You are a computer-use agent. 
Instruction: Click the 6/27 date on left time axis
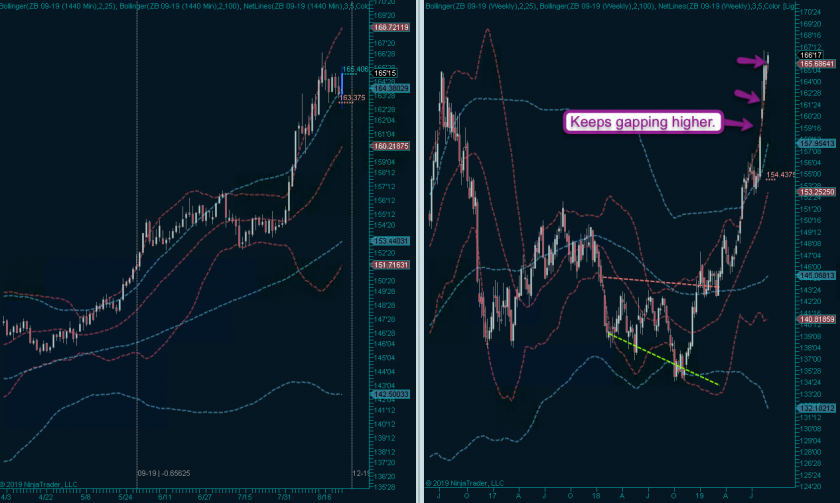click(204, 497)
